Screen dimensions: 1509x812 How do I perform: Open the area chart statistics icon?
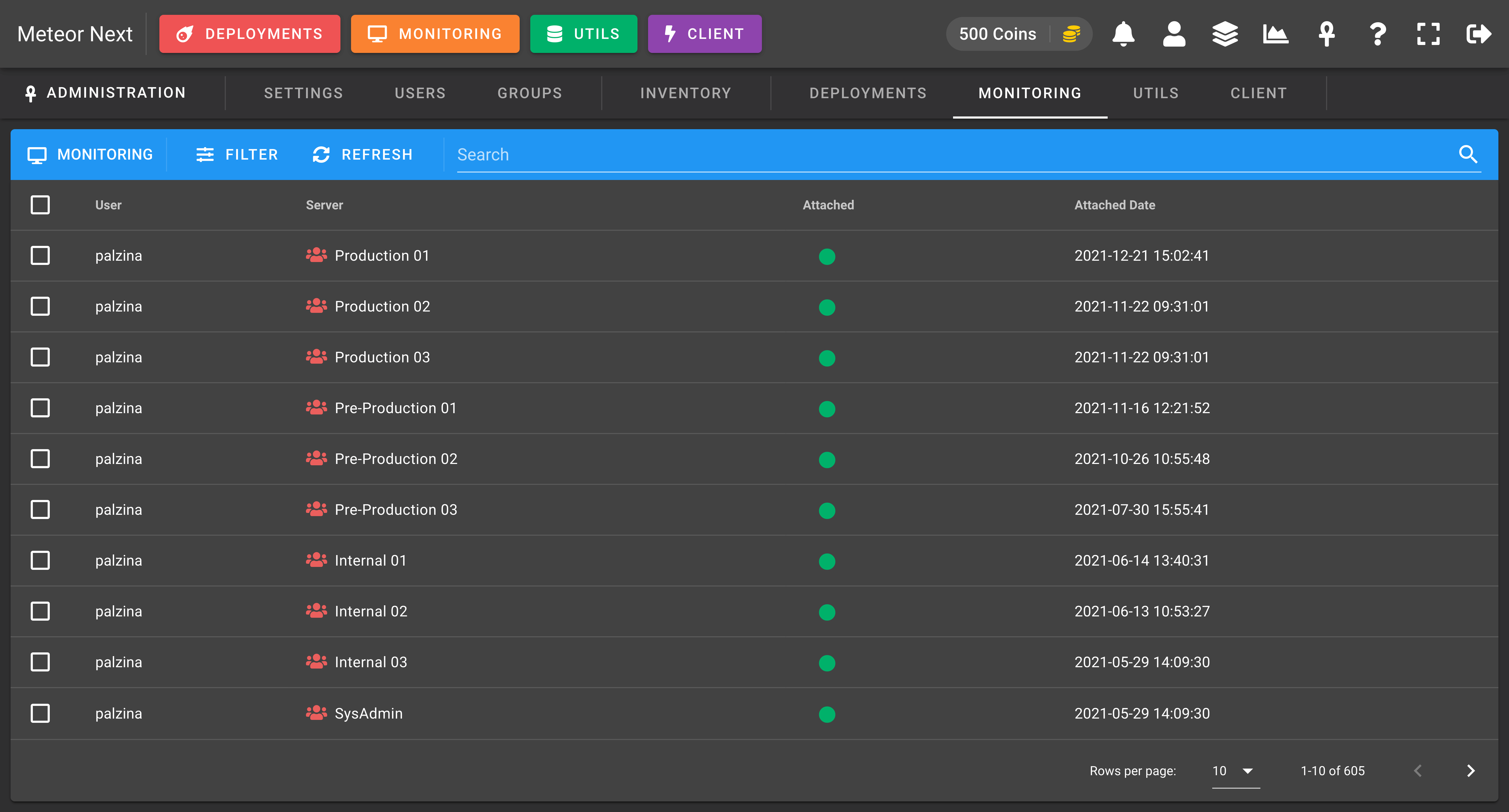(1275, 34)
